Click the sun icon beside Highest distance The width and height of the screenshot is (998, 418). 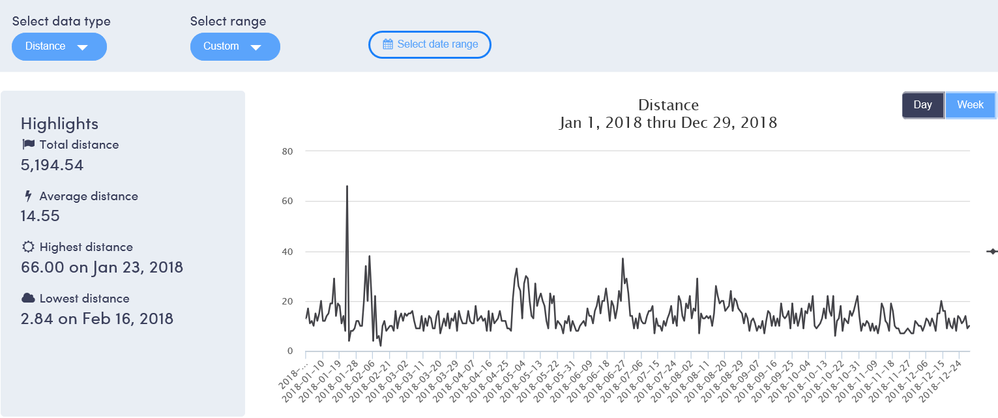pos(28,247)
